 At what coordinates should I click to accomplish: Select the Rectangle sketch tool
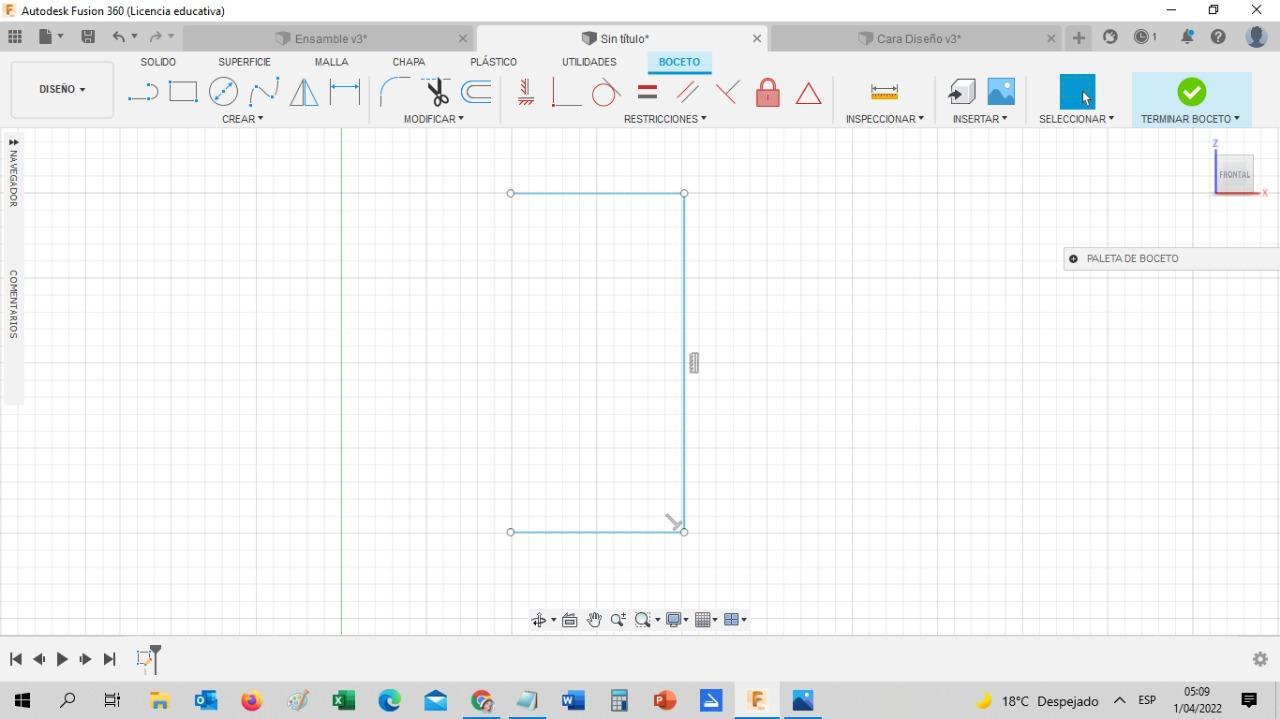point(183,92)
